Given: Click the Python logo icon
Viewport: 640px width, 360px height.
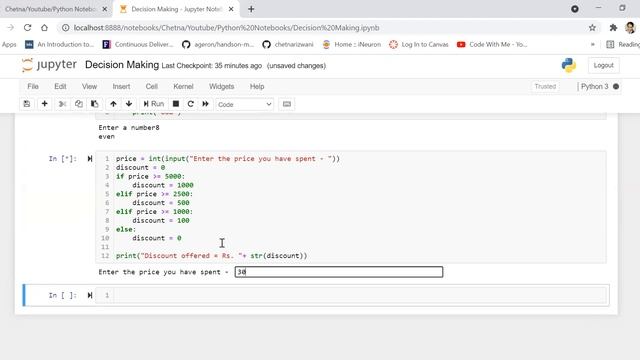Looking at the screenshot, I should pos(569,65).
